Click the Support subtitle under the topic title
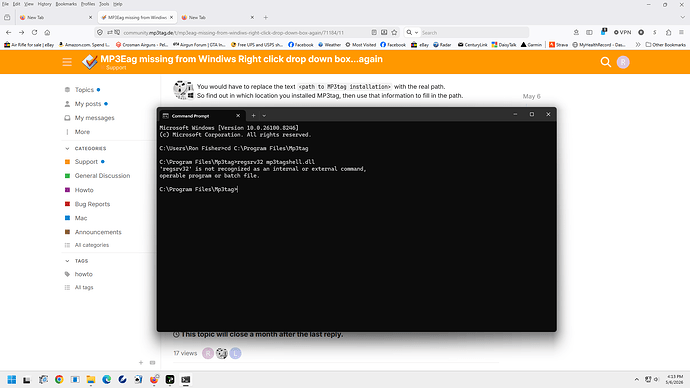Viewport: 690px width, 388px height. (116, 67)
